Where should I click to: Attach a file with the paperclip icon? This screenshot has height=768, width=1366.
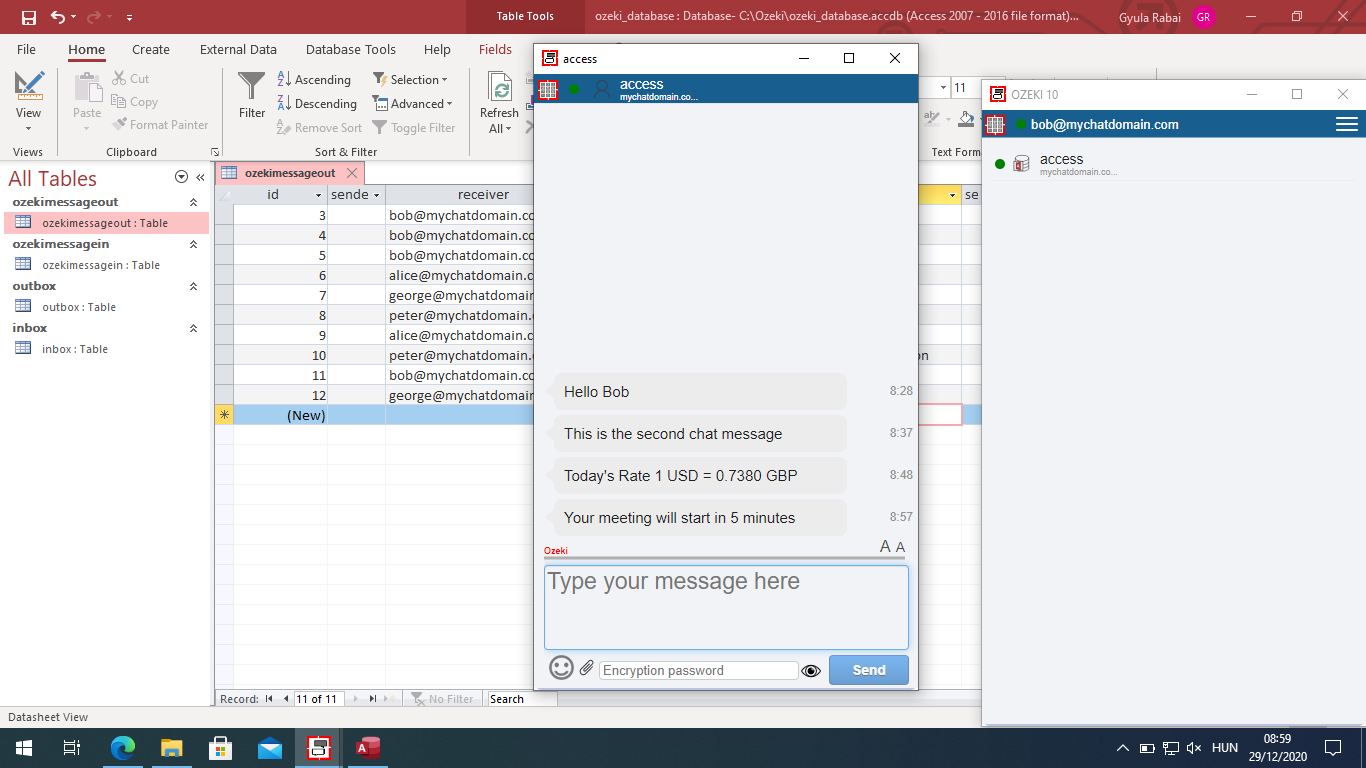[586, 667]
